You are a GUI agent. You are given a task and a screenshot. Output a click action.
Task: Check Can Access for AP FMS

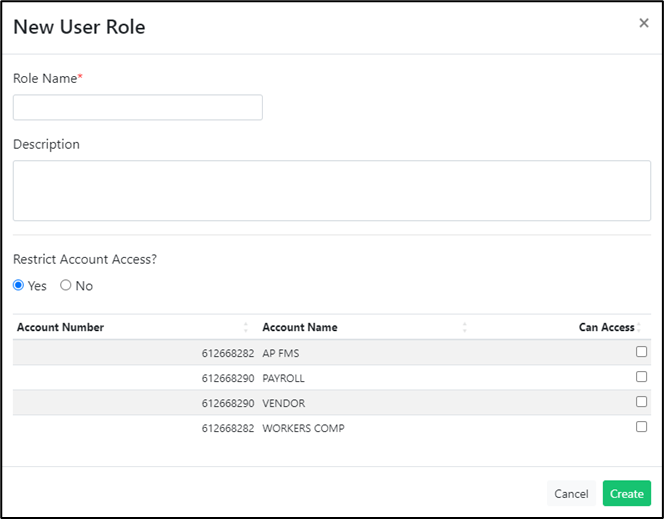[x=641, y=352]
